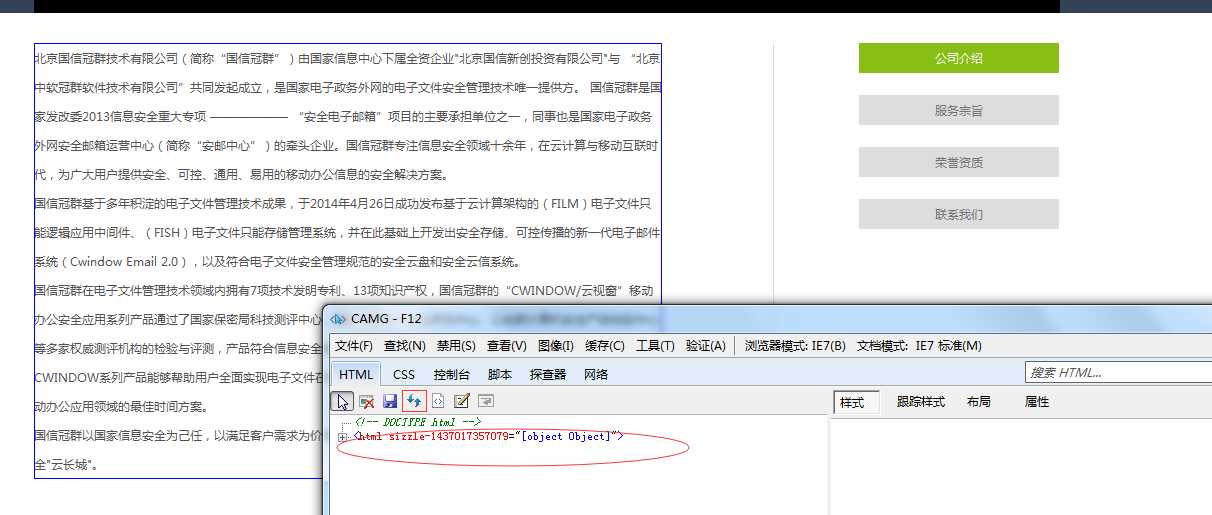
Task: Open the 缓存(C) menu
Action: coord(604,346)
